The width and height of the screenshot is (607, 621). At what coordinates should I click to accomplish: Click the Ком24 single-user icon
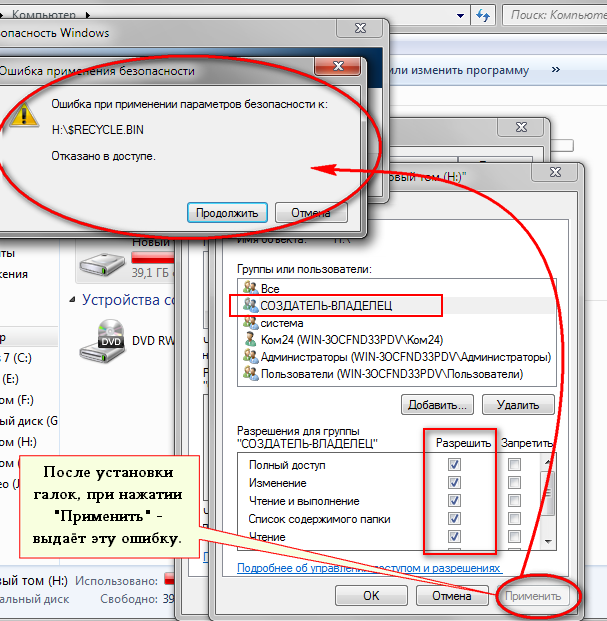250,339
